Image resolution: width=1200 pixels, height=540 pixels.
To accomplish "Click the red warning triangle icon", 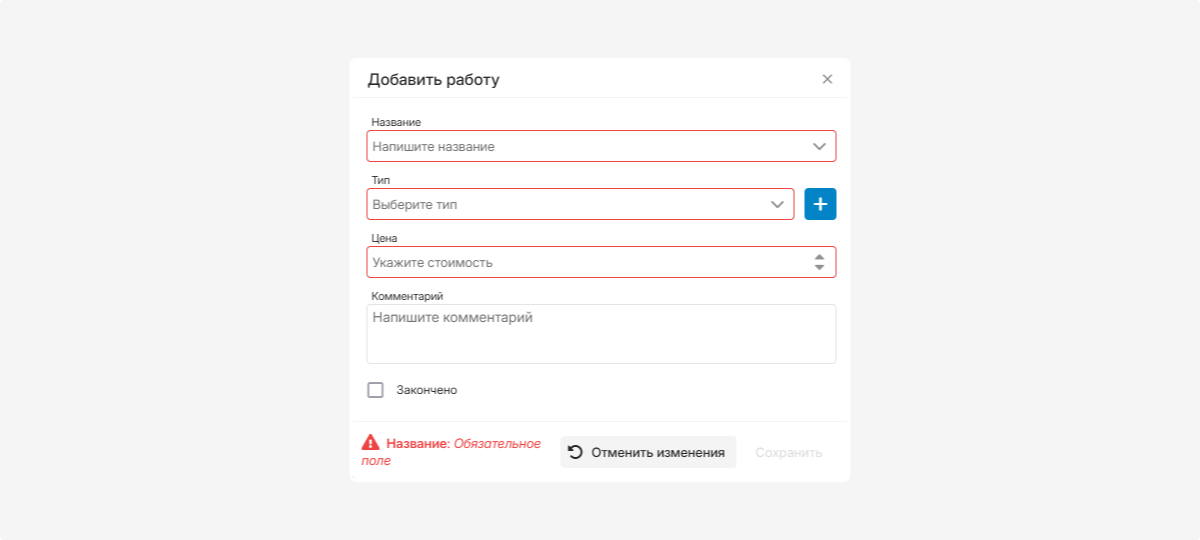I will (x=371, y=442).
